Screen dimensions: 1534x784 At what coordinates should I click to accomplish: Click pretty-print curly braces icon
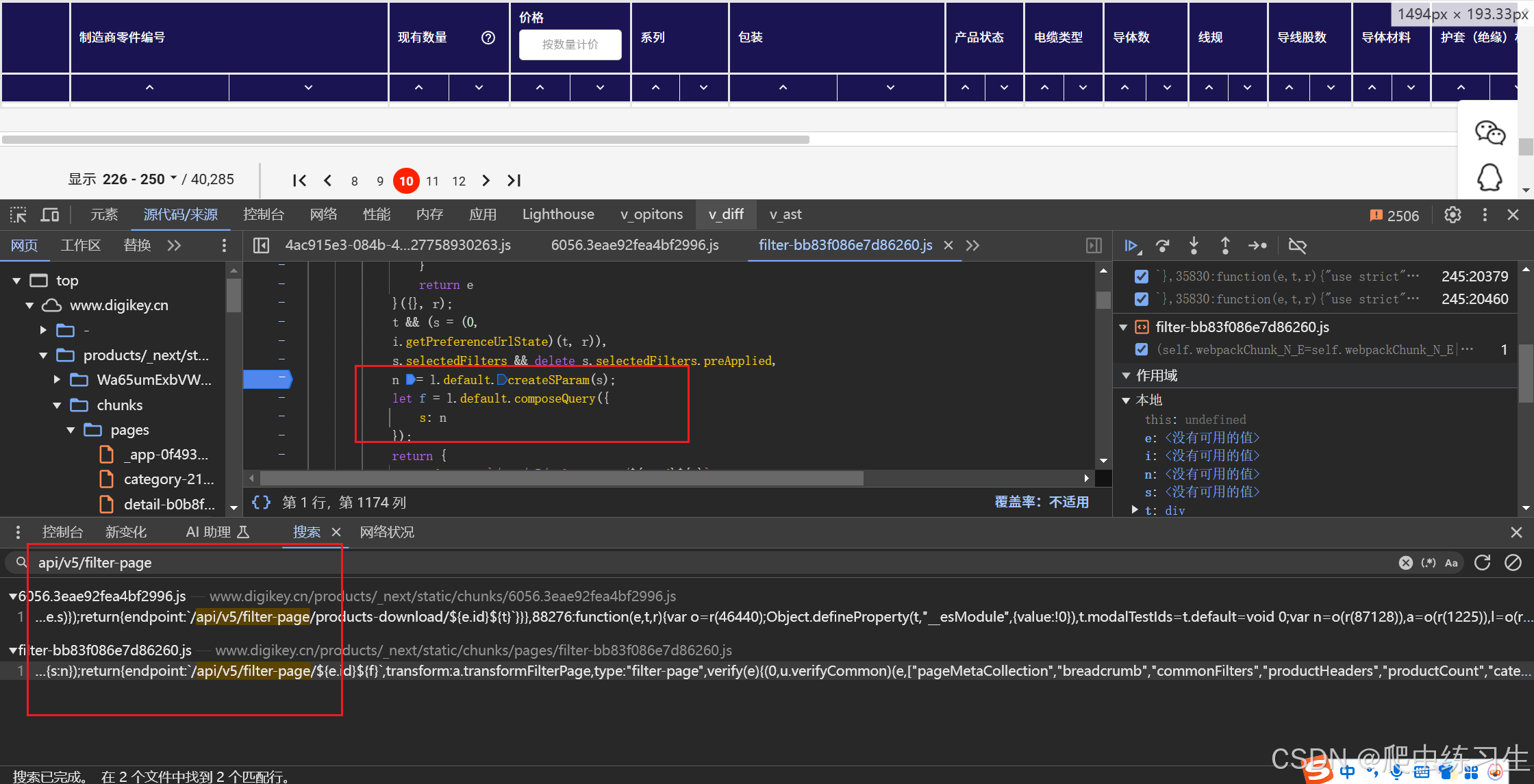click(x=261, y=503)
